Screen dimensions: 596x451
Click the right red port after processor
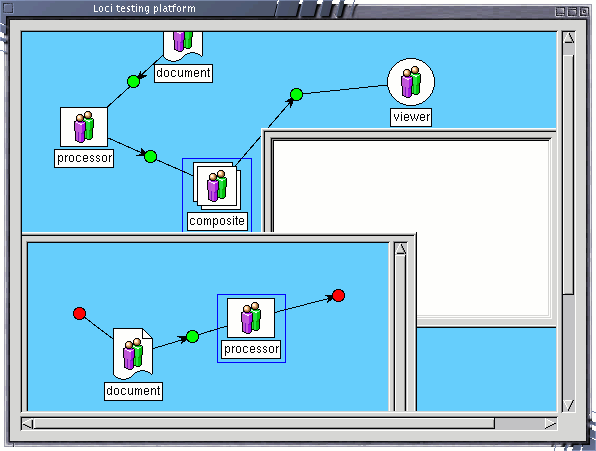coord(338,295)
